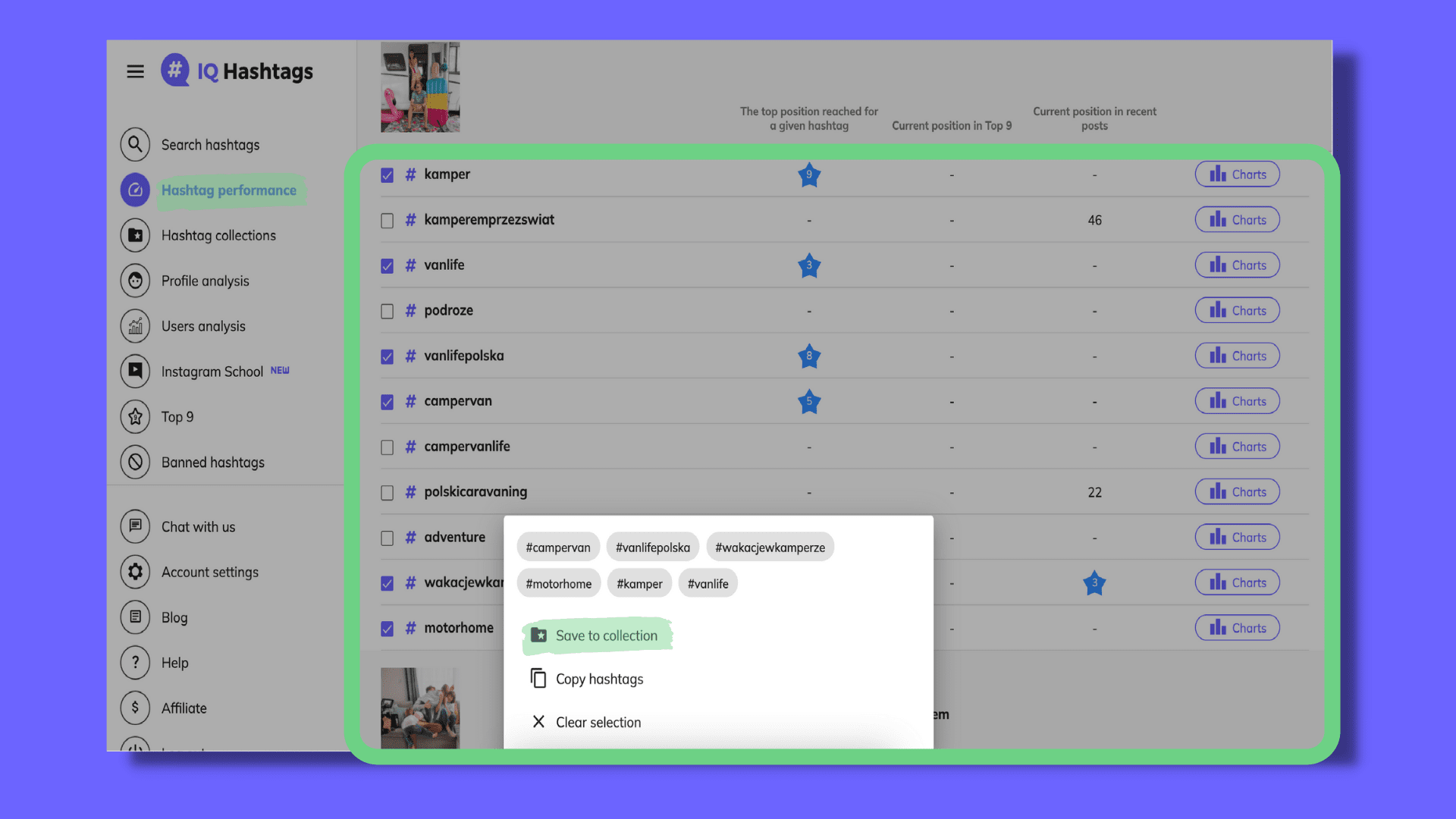Select Hashtag performance in sidebar

229,190
